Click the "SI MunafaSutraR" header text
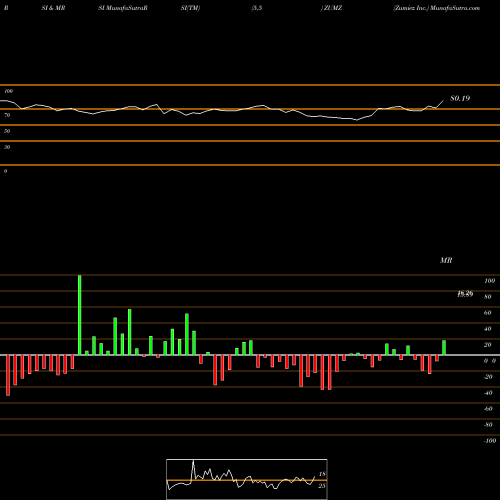This screenshot has width=500, height=500. pyautogui.click(x=123, y=8)
